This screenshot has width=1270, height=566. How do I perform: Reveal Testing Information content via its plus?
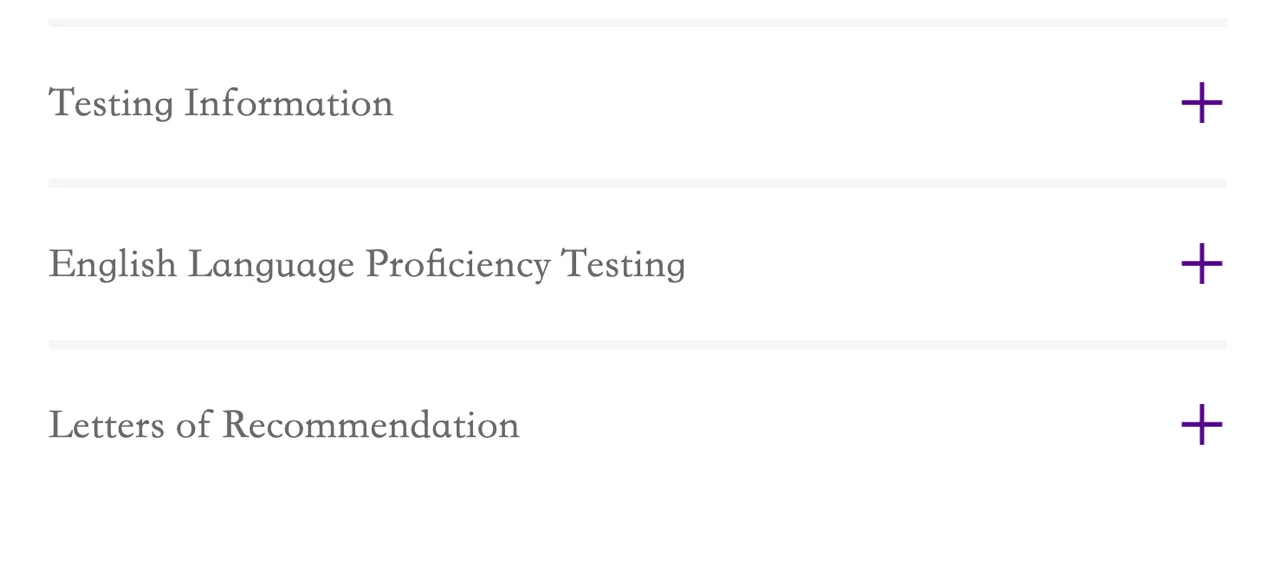(1201, 104)
